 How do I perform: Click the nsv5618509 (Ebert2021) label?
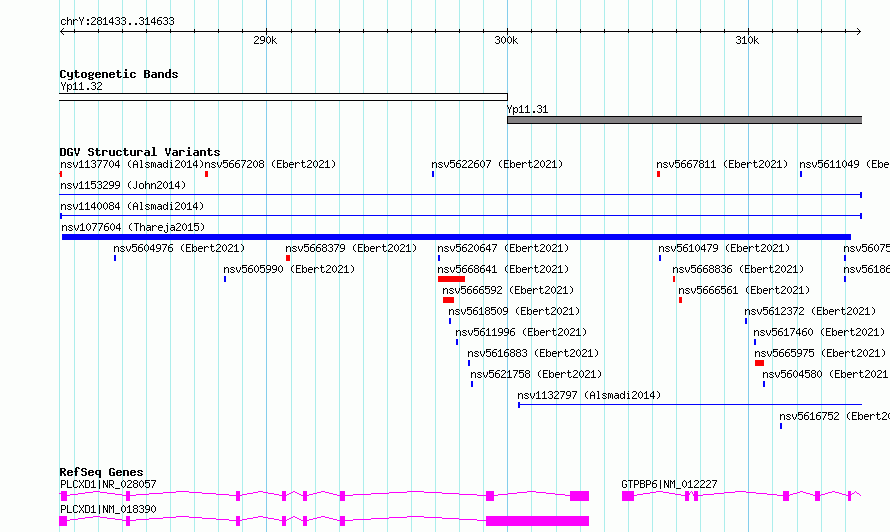click(x=514, y=312)
